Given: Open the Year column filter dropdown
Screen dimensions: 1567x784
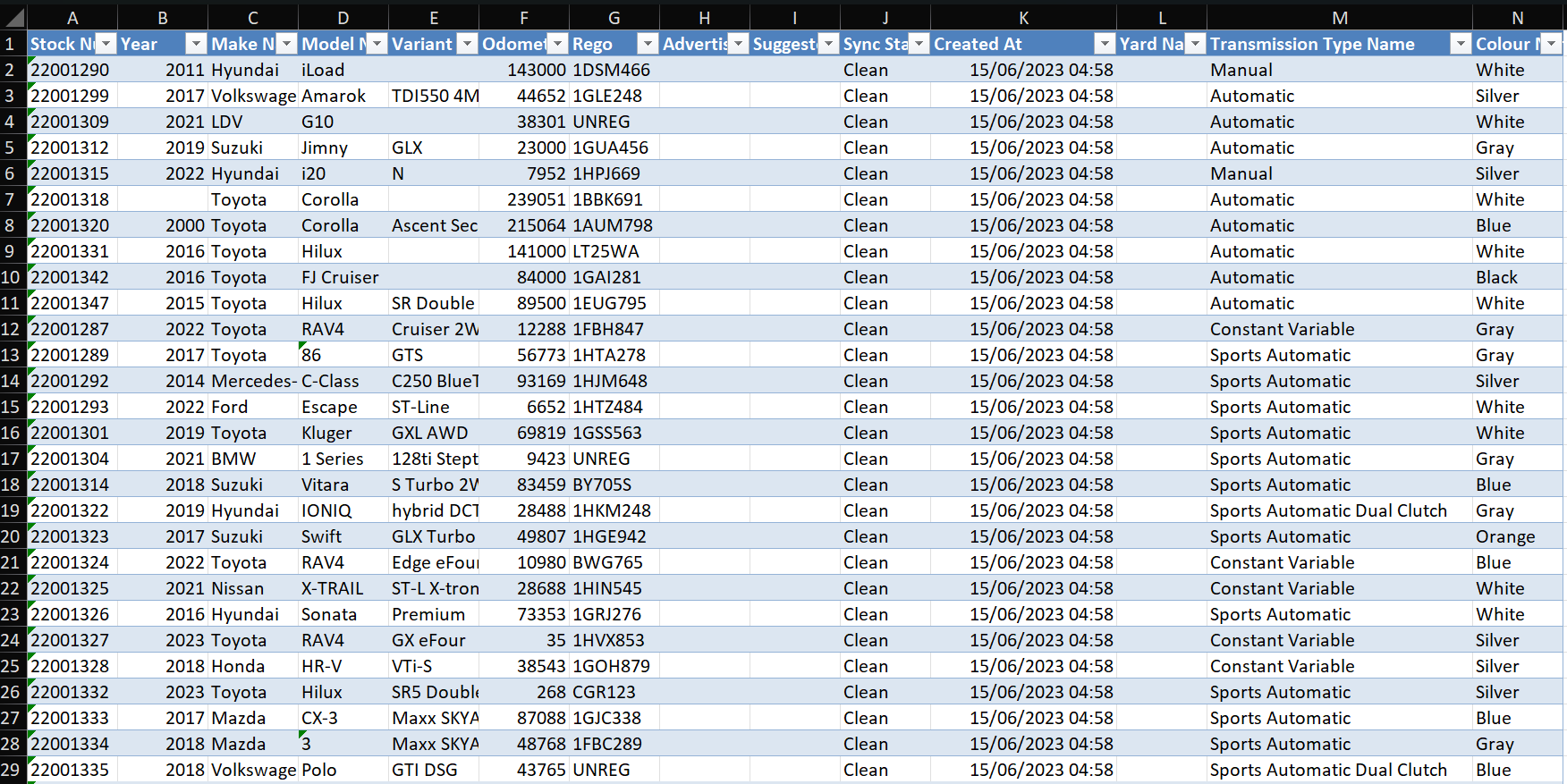Looking at the screenshot, I should pyautogui.click(x=197, y=44).
